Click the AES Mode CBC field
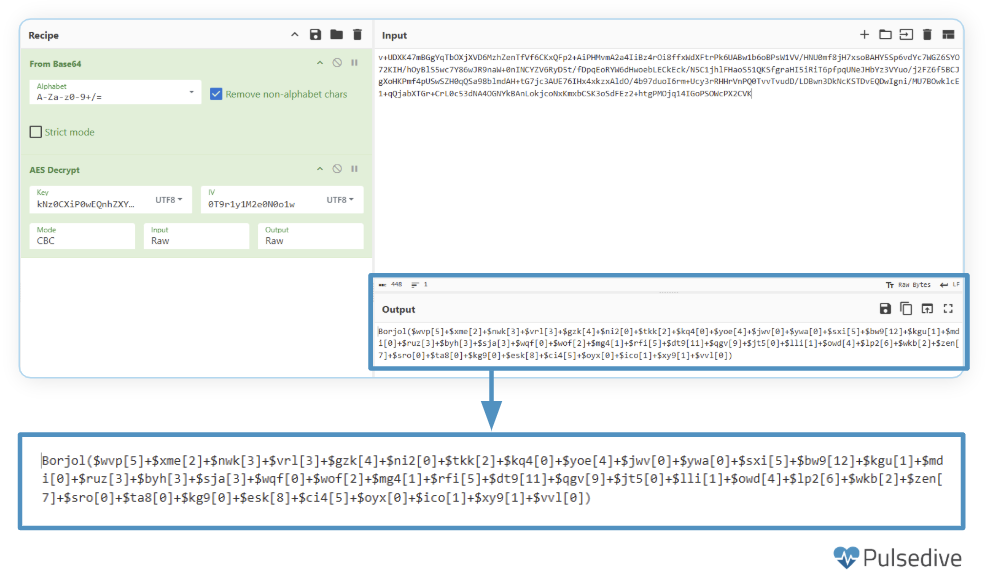This screenshot has width=987, height=587. tap(82, 236)
